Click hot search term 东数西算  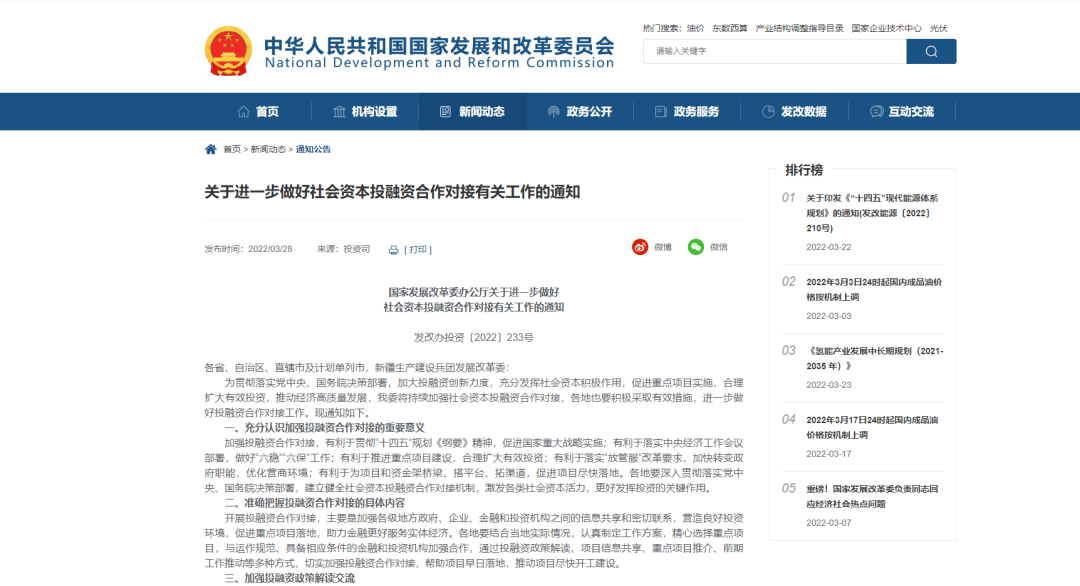click(730, 28)
